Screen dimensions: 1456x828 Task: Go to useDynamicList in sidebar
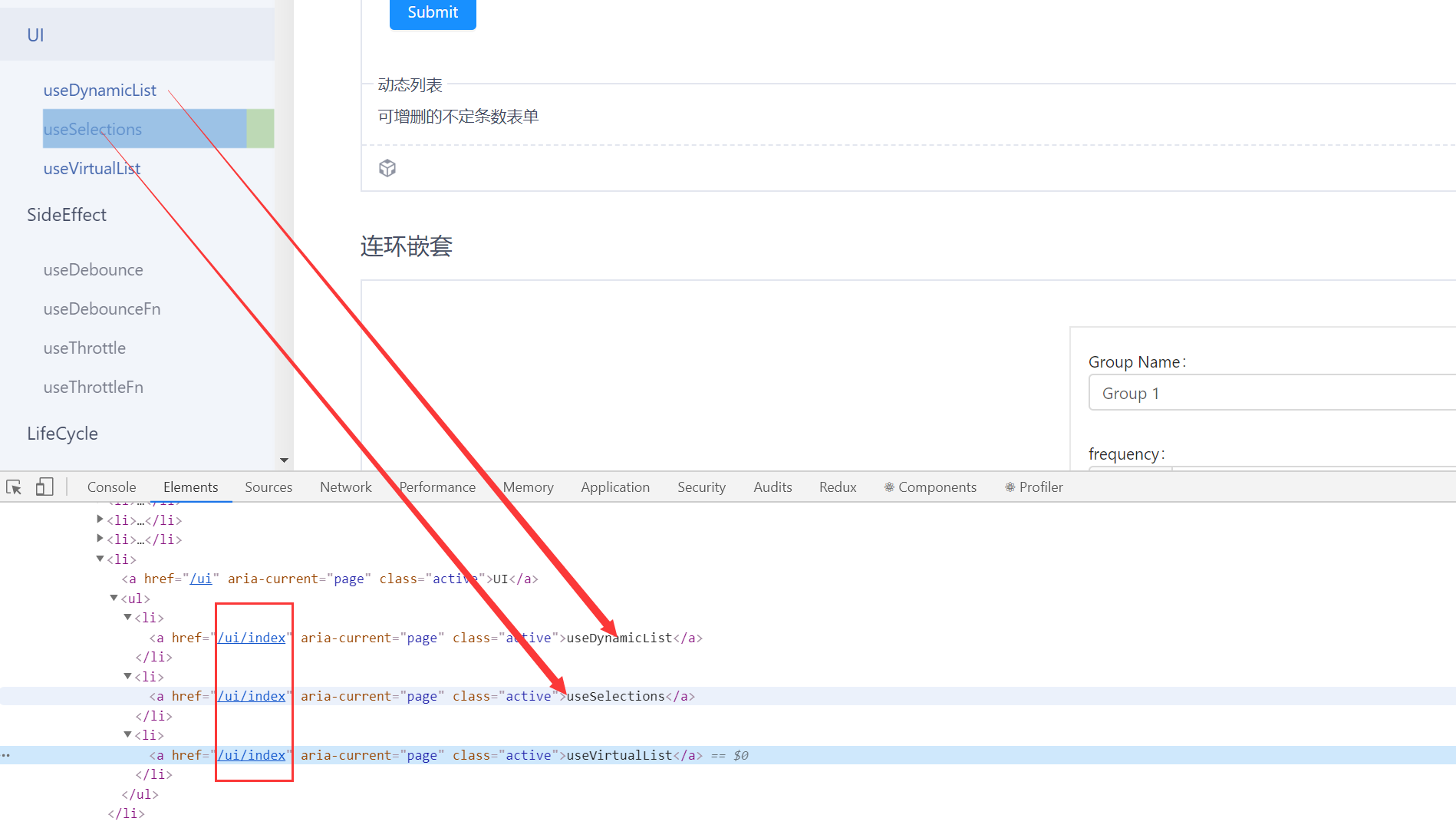point(100,91)
